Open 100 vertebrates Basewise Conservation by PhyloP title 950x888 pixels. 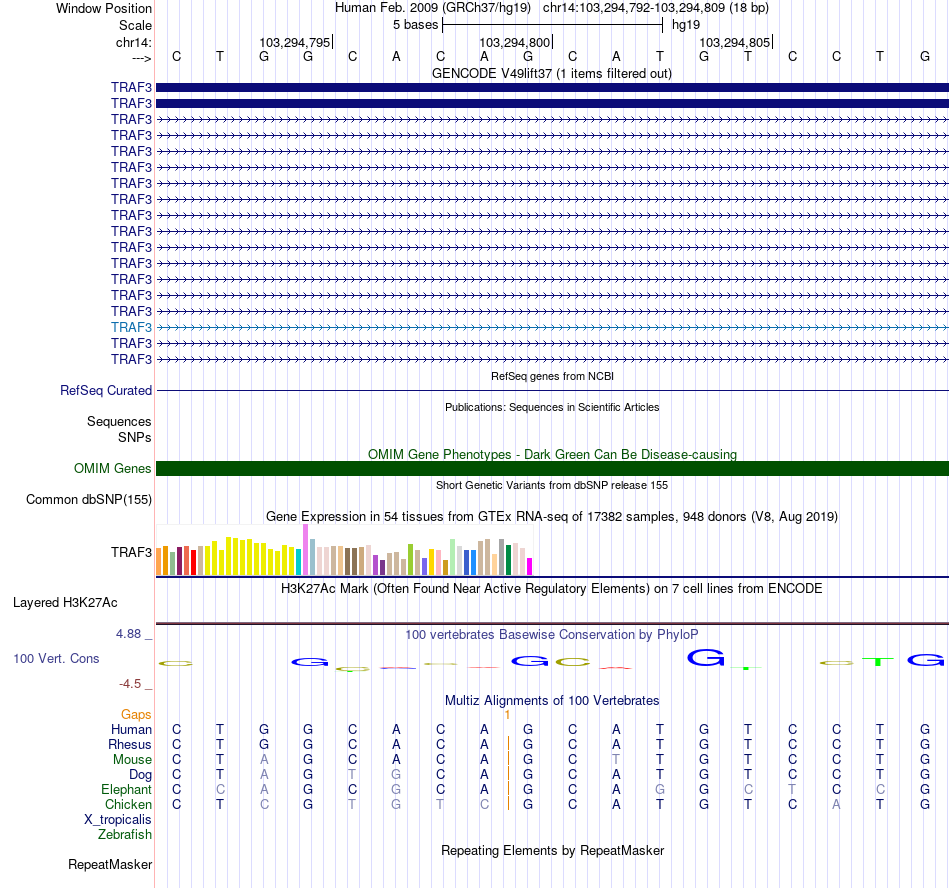coord(551,634)
